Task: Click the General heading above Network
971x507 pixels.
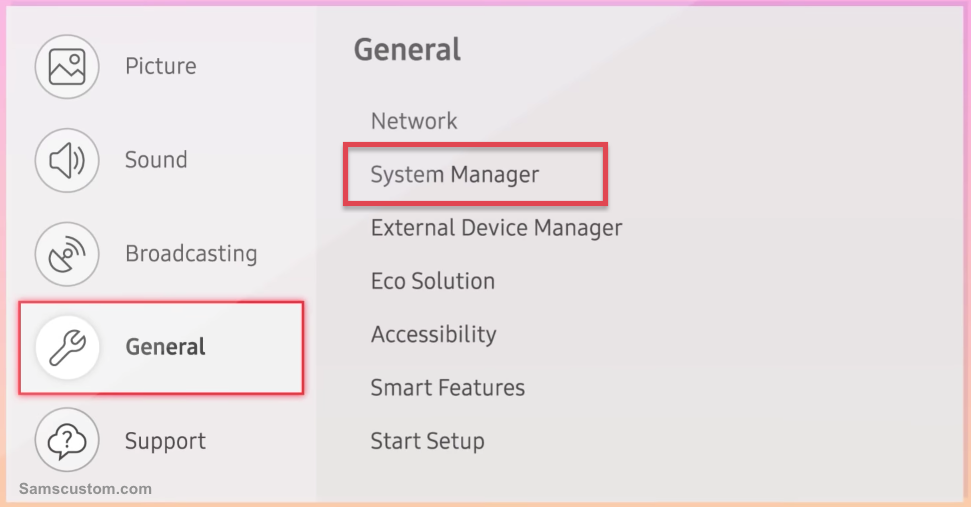Action: (x=407, y=50)
